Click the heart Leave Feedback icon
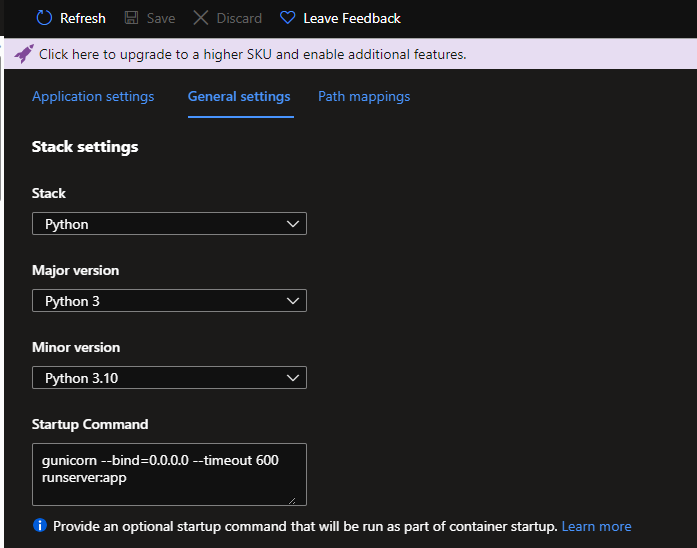The width and height of the screenshot is (697, 548). (x=288, y=18)
